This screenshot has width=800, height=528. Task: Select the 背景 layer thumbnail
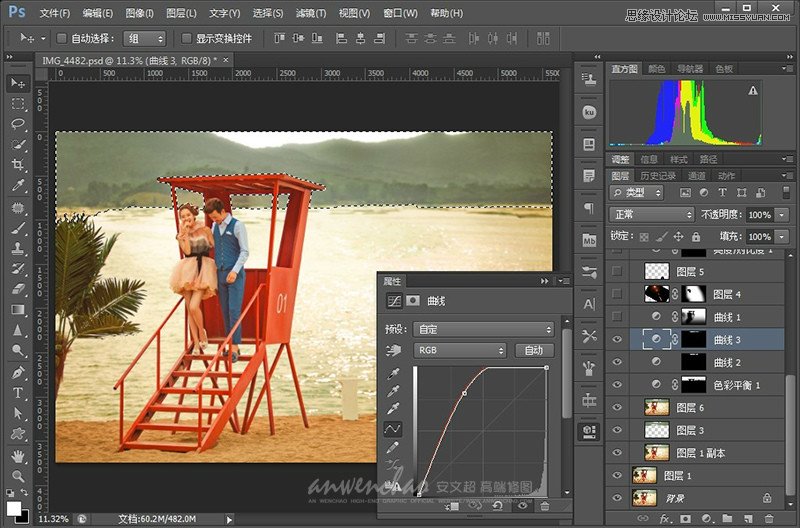tap(645, 497)
